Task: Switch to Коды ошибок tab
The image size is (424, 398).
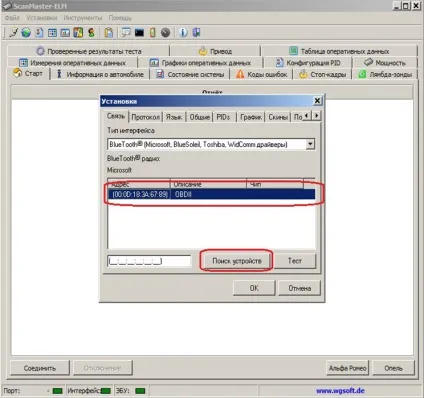Action: [x=262, y=74]
